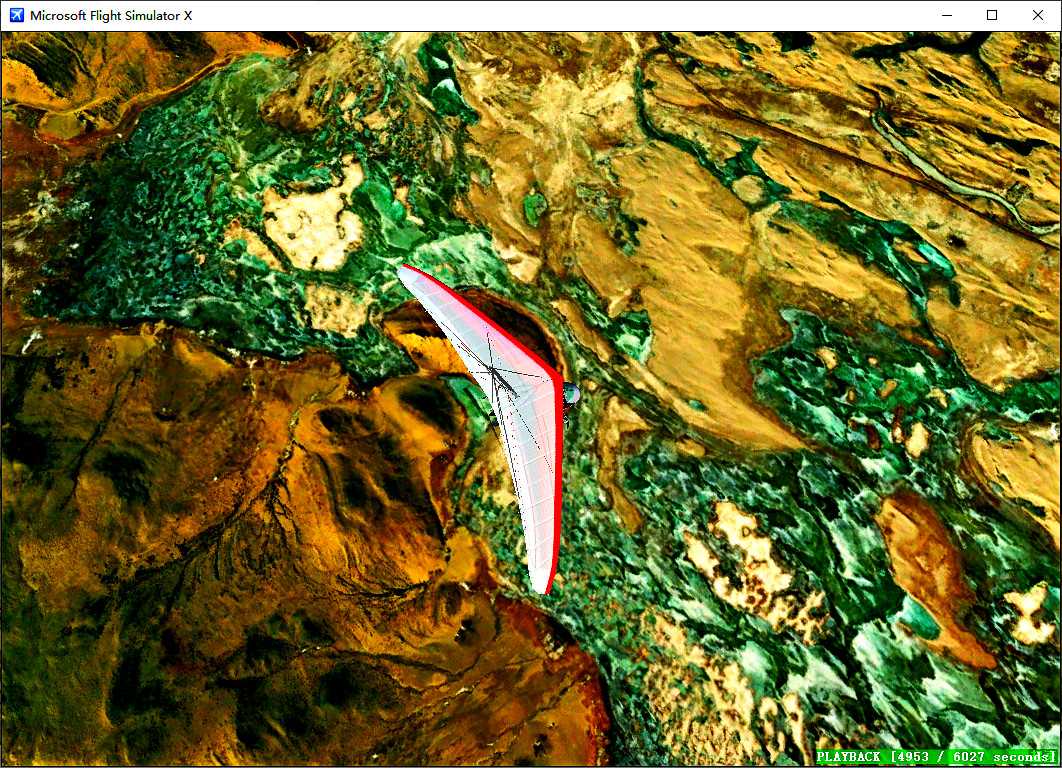Close the Flight Simulator X window
The image size is (1062, 768).
pos(1038,15)
